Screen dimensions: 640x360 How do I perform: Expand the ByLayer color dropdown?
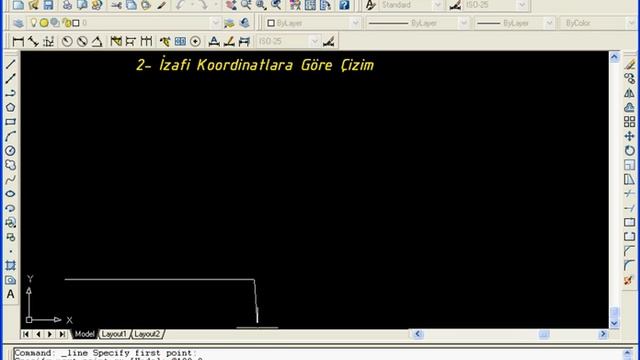click(356, 23)
